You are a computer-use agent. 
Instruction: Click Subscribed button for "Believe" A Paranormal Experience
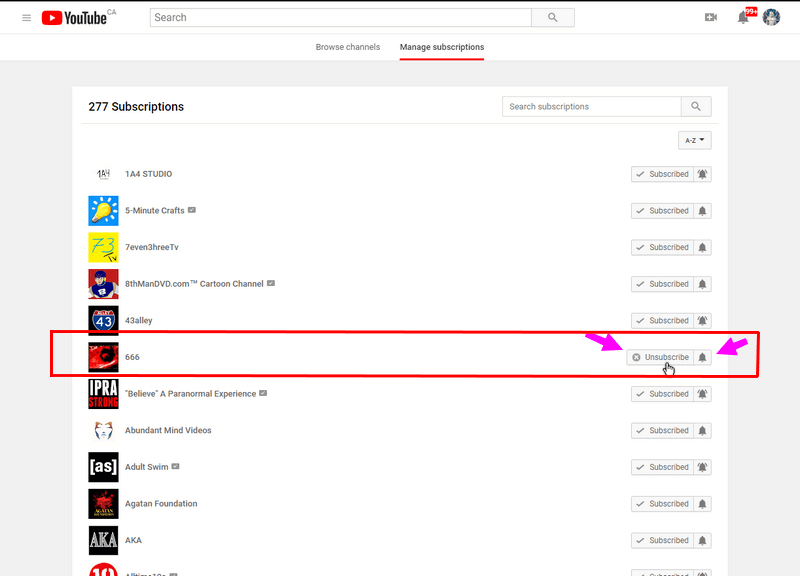tap(662, 394)
